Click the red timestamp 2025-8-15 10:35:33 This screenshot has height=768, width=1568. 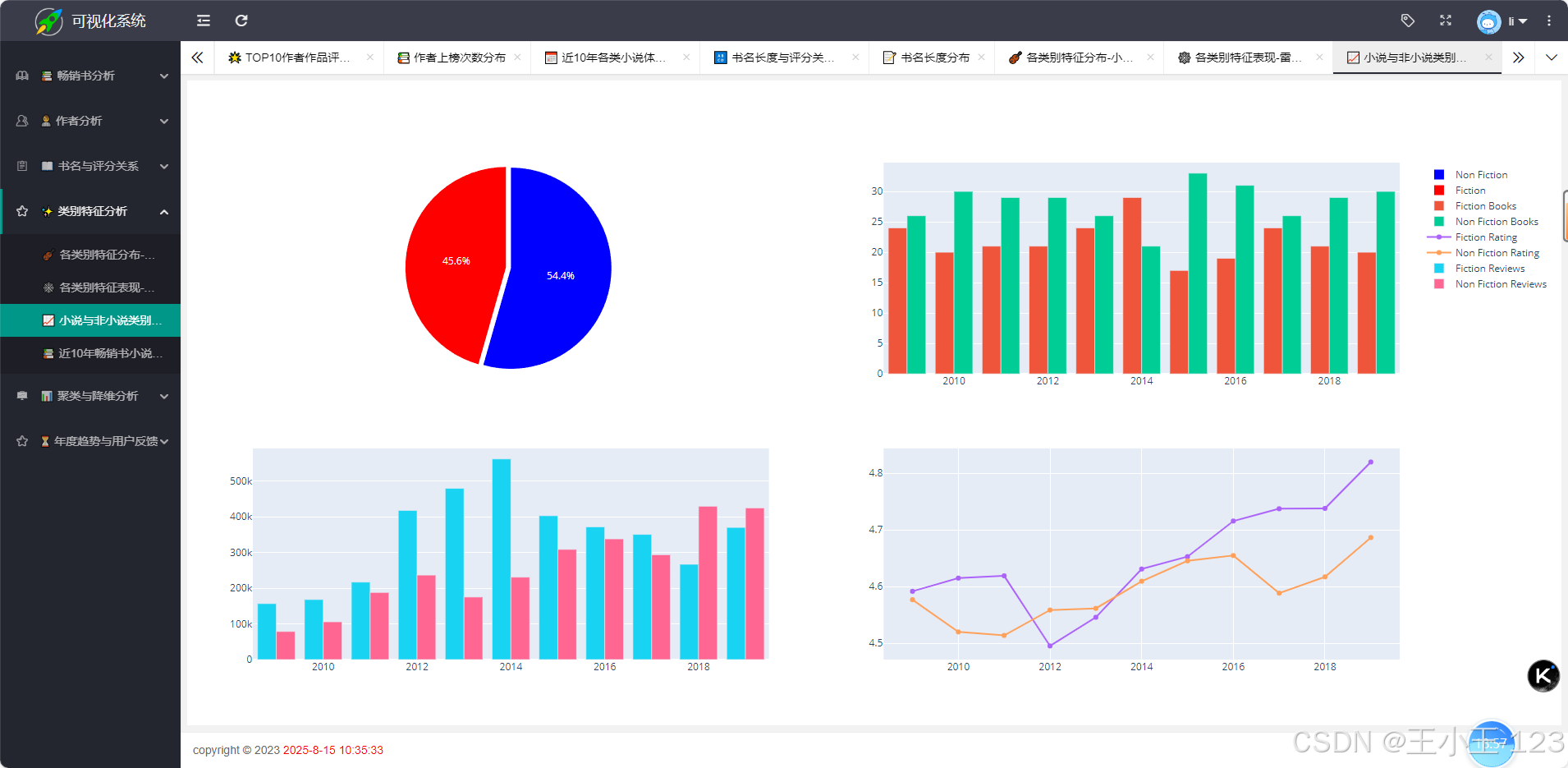pos(333,750)
